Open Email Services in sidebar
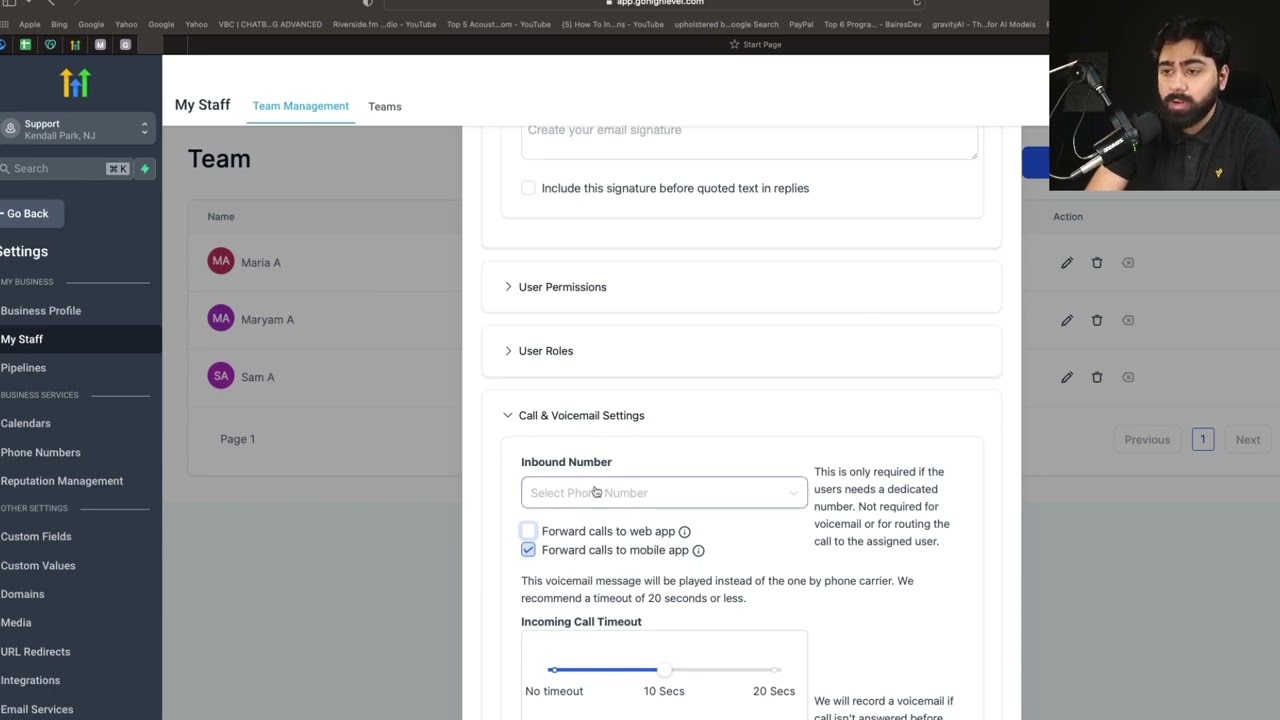Viewport: 1280px width, 720px height. (37, 710)
